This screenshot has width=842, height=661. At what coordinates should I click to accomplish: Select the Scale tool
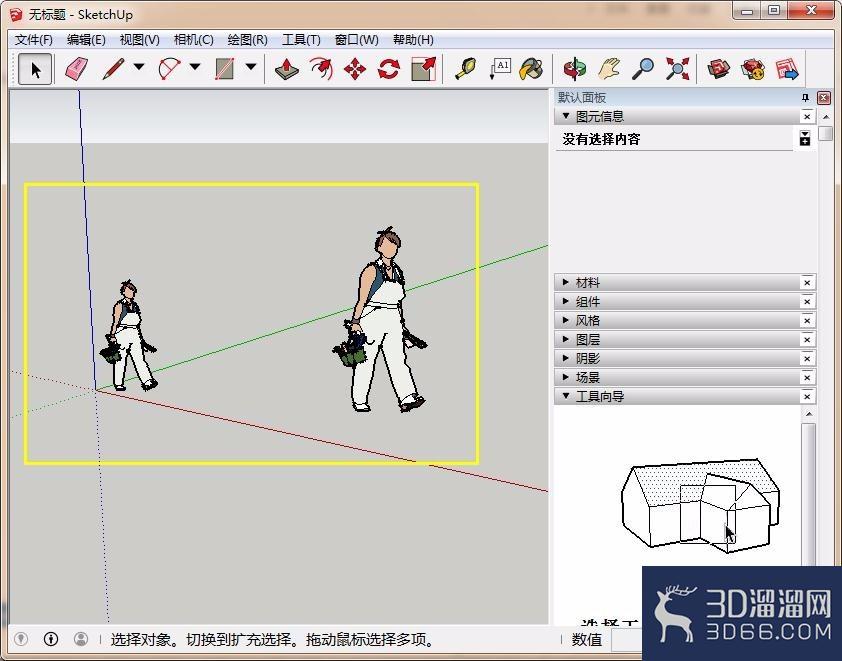point(423,69)
